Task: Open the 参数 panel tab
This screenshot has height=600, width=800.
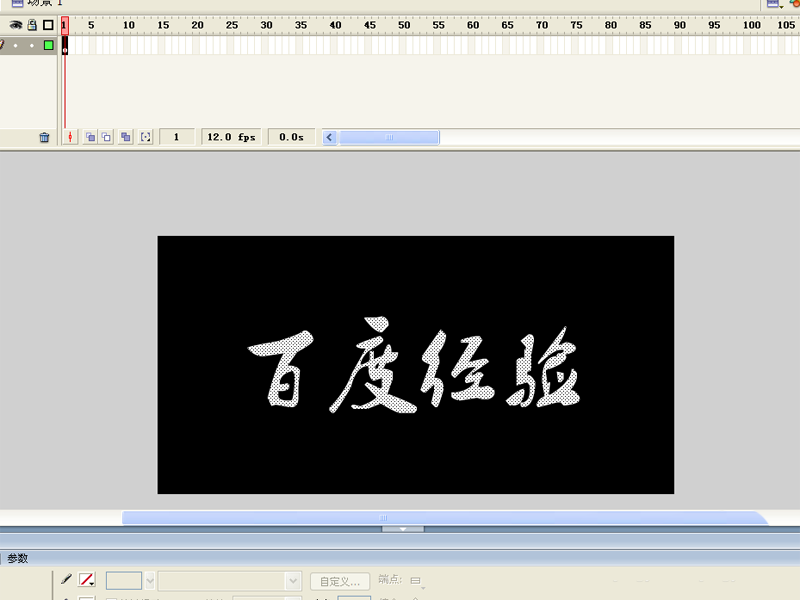Action: point(18,559)
